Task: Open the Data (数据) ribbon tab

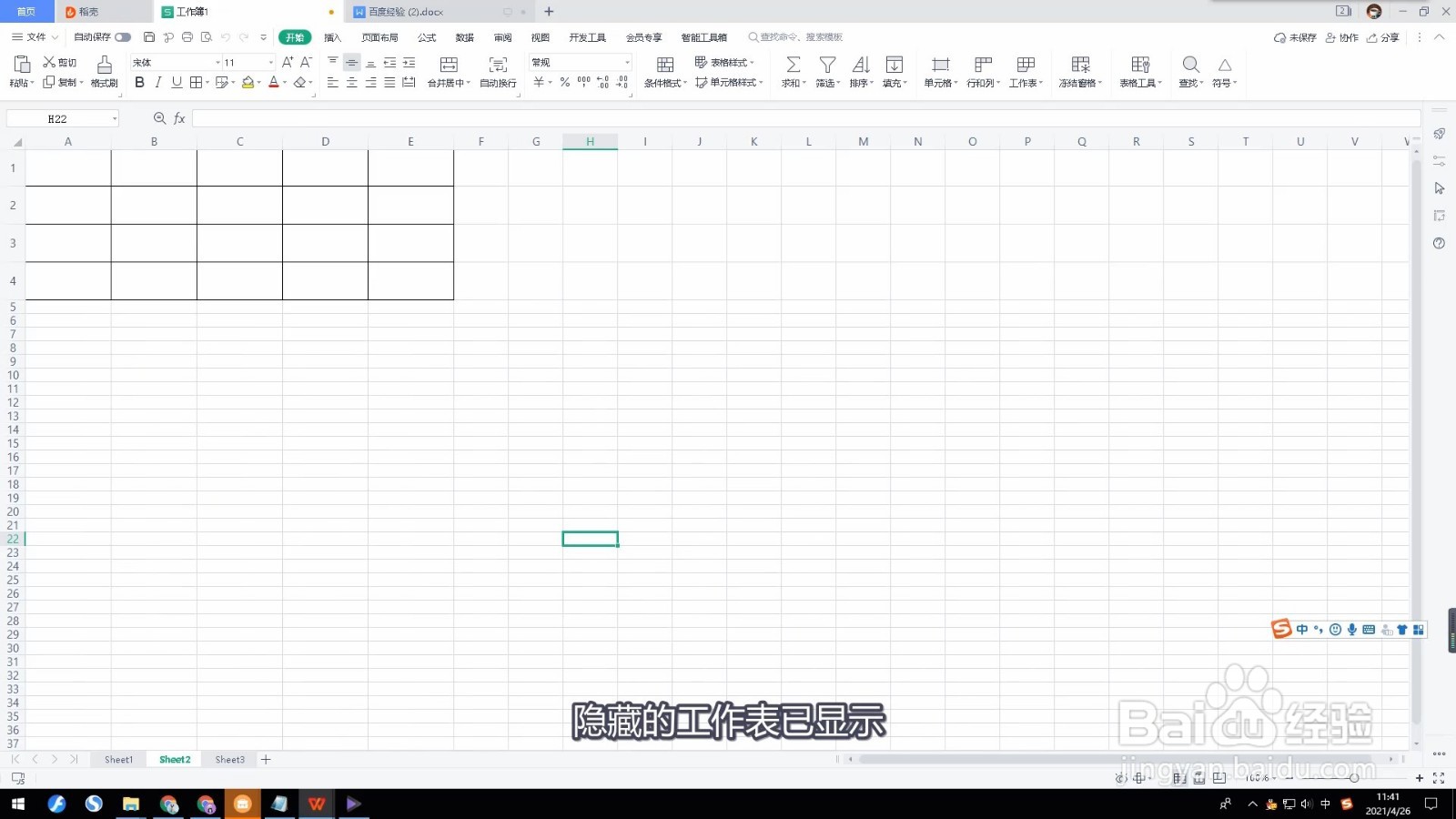Action: (x=465, y=37)
